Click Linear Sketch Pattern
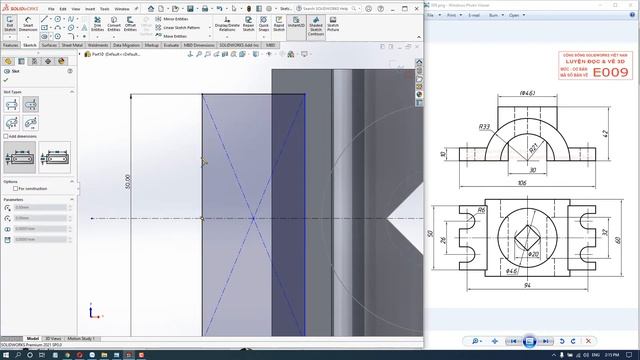Viewport: 640px width, 360px height. click(x=178, y=28)
